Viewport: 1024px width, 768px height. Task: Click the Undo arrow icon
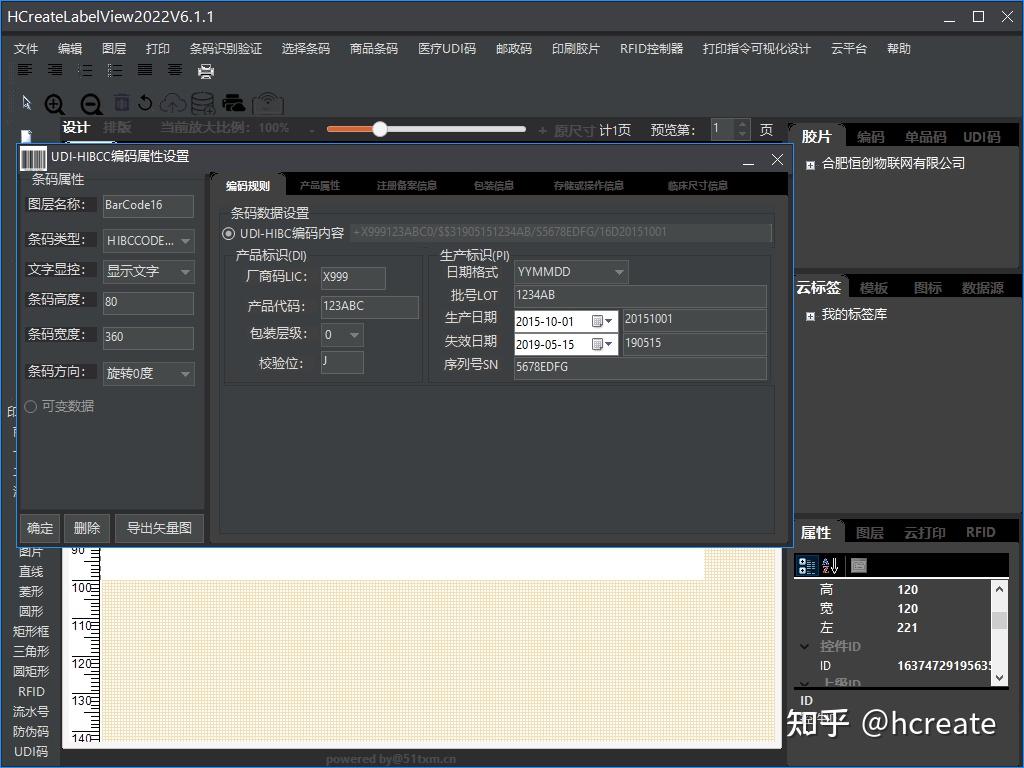pyautogui.click(x=146, y=103)
